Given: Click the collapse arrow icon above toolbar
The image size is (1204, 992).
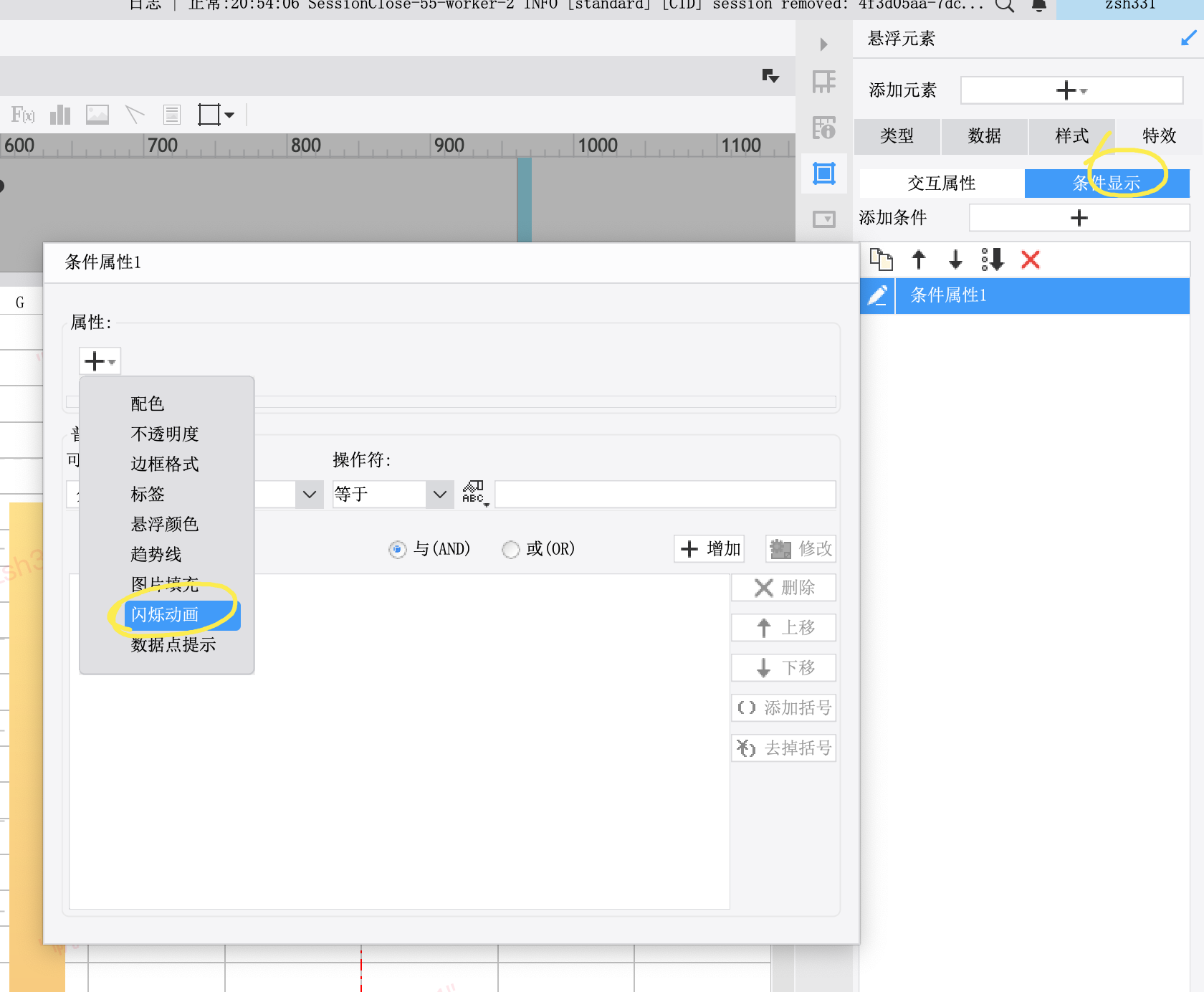Looking at the screenshot, I should tap(770, 76).
